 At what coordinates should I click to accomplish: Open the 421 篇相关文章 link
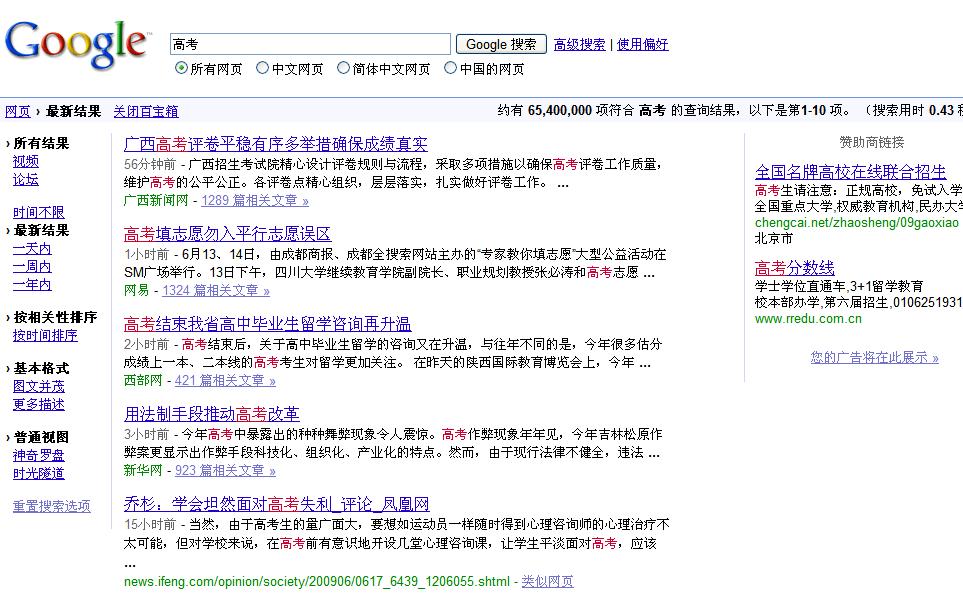pos(225,380)
